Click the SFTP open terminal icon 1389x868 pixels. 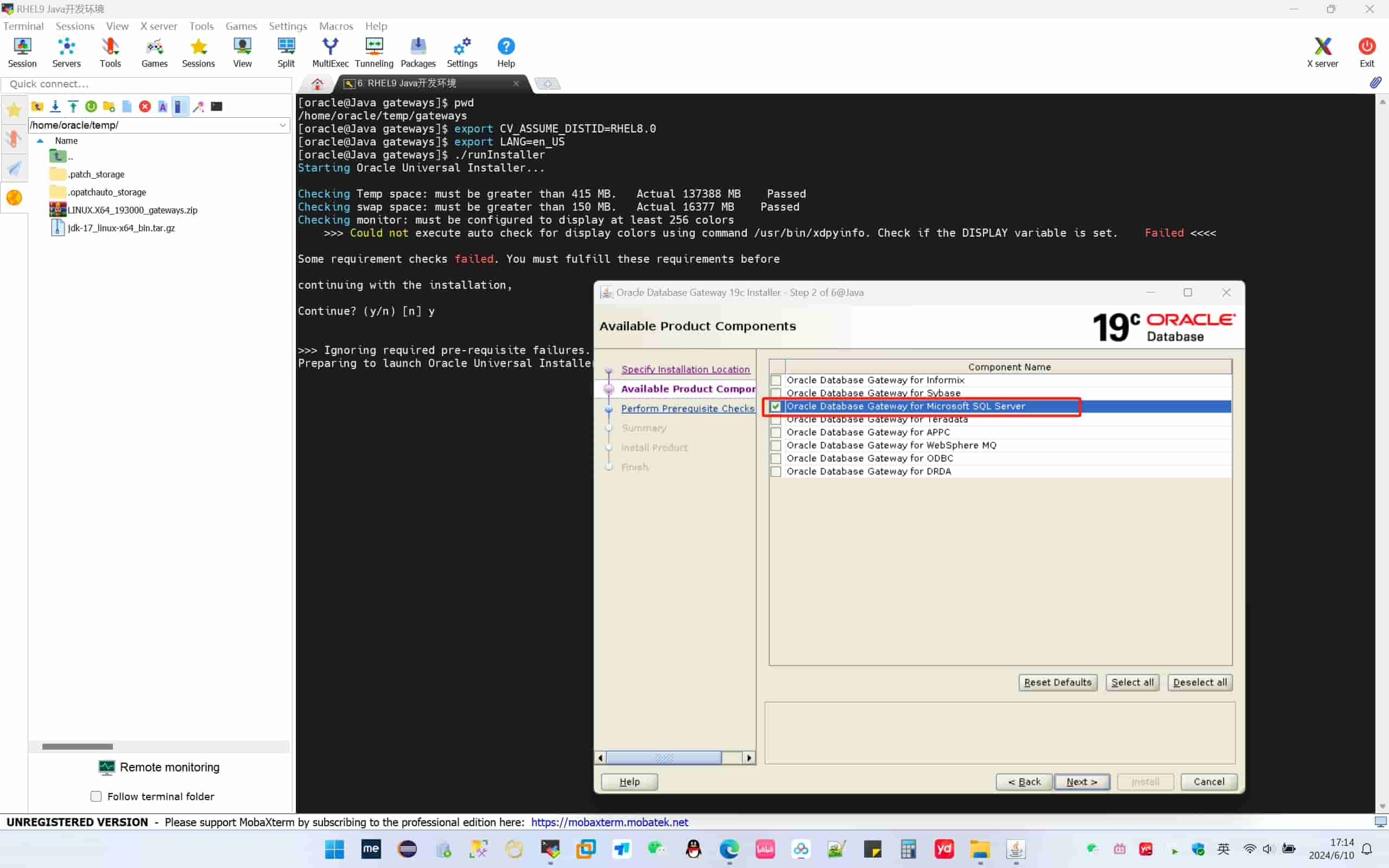point(217,106)
